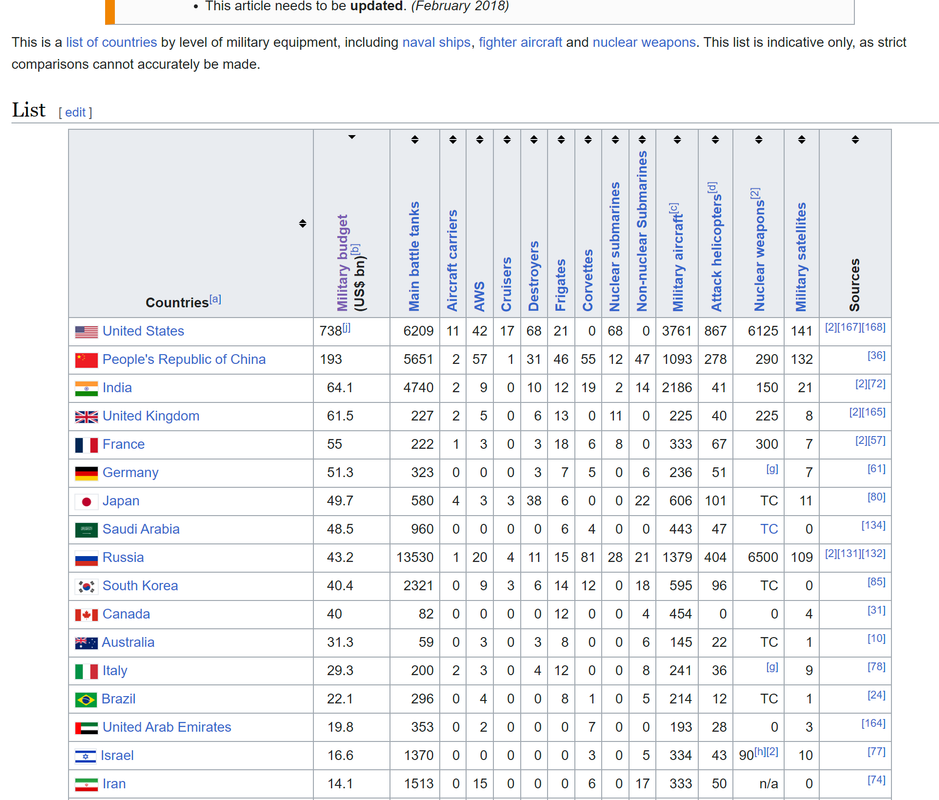Viewport: 939px width, 800px height.
Task: Open source reference [61] for Germany
Action: 876,469
